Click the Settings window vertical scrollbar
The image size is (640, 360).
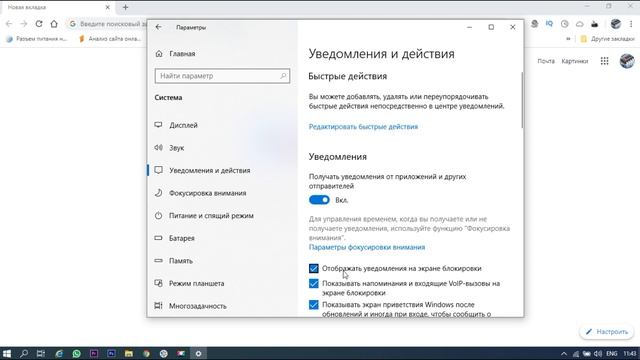point(522,100)
